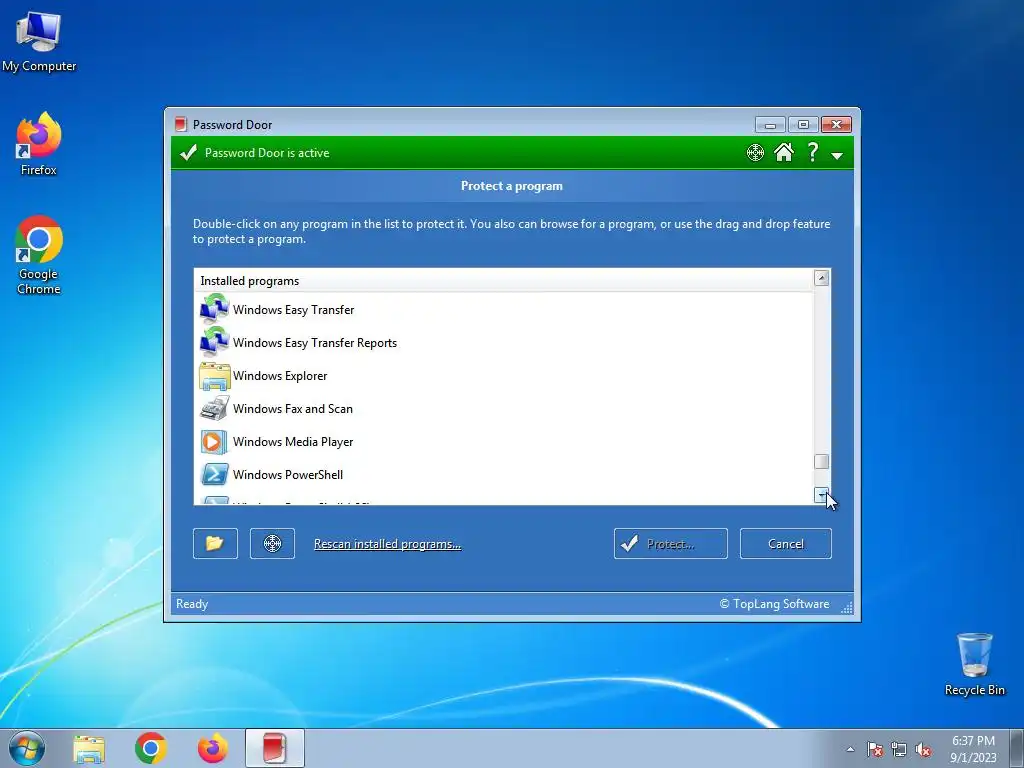Select Windows Explorer in installed programs
This screenshot has height=768, width=1024.
(504, 376)
